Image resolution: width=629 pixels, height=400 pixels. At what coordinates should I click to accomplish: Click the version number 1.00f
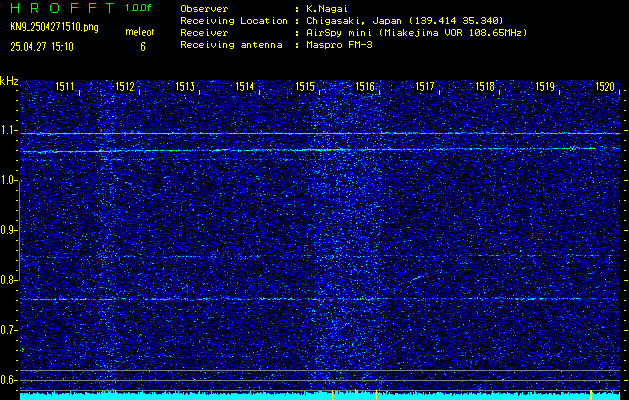point(138,8)
